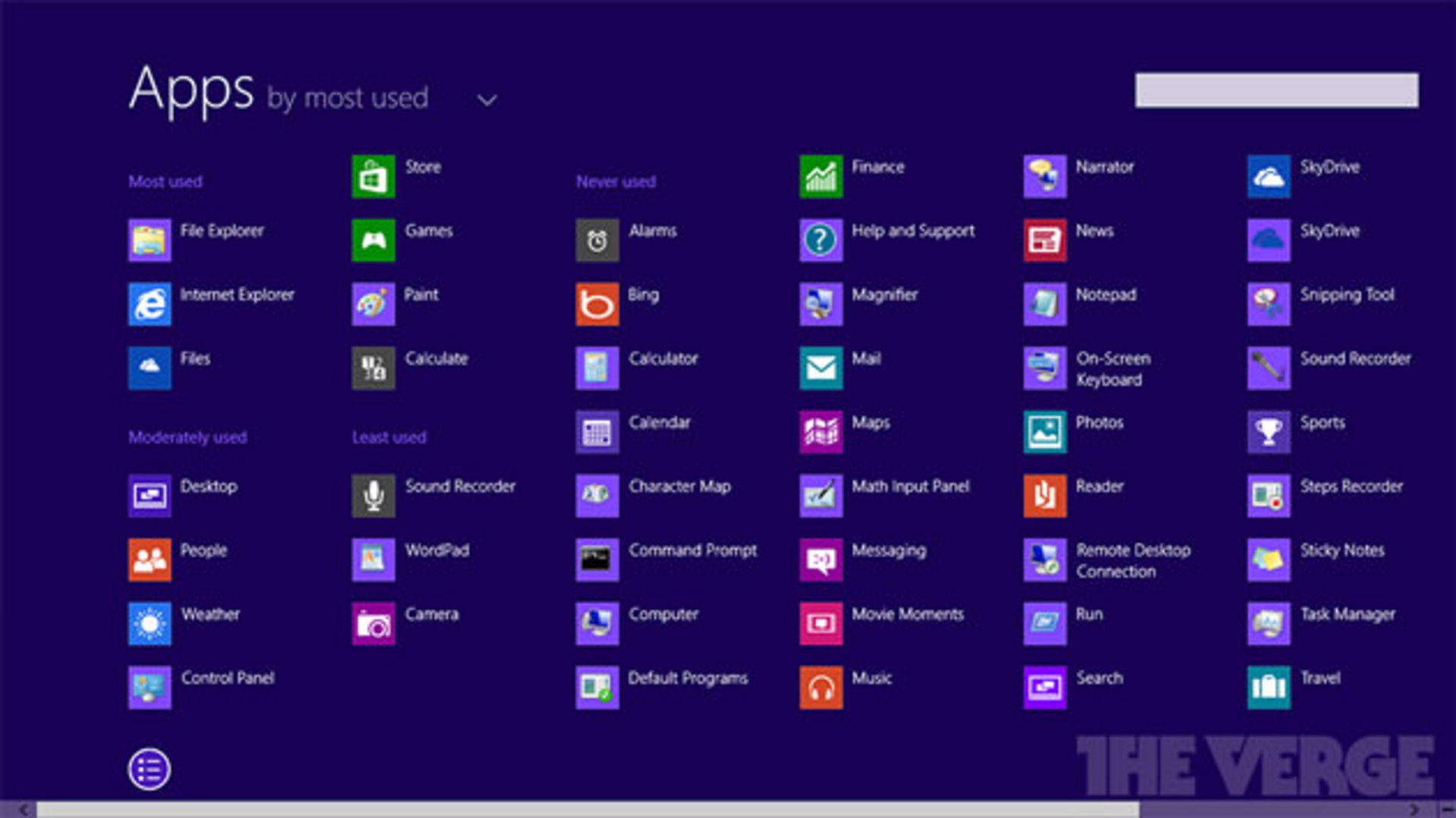This screenshot has height=818, width=1456.
Task: Select the "Moderately used" group header
Action: click(x=187, y=437)
